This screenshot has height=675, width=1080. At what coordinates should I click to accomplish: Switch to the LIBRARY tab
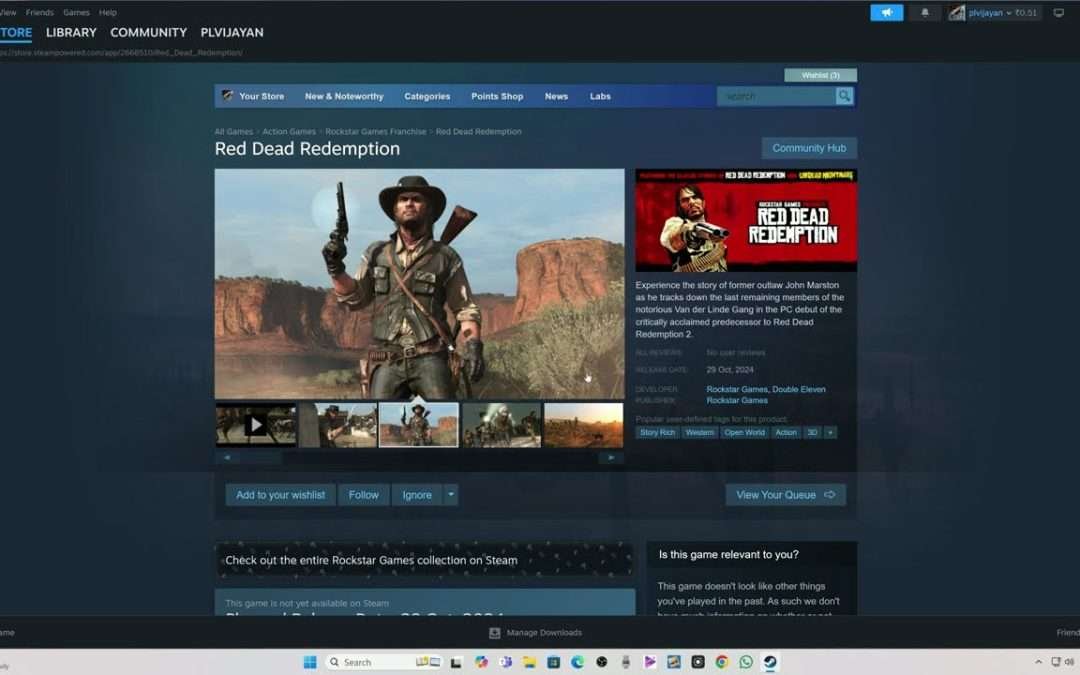click(71, 32)
